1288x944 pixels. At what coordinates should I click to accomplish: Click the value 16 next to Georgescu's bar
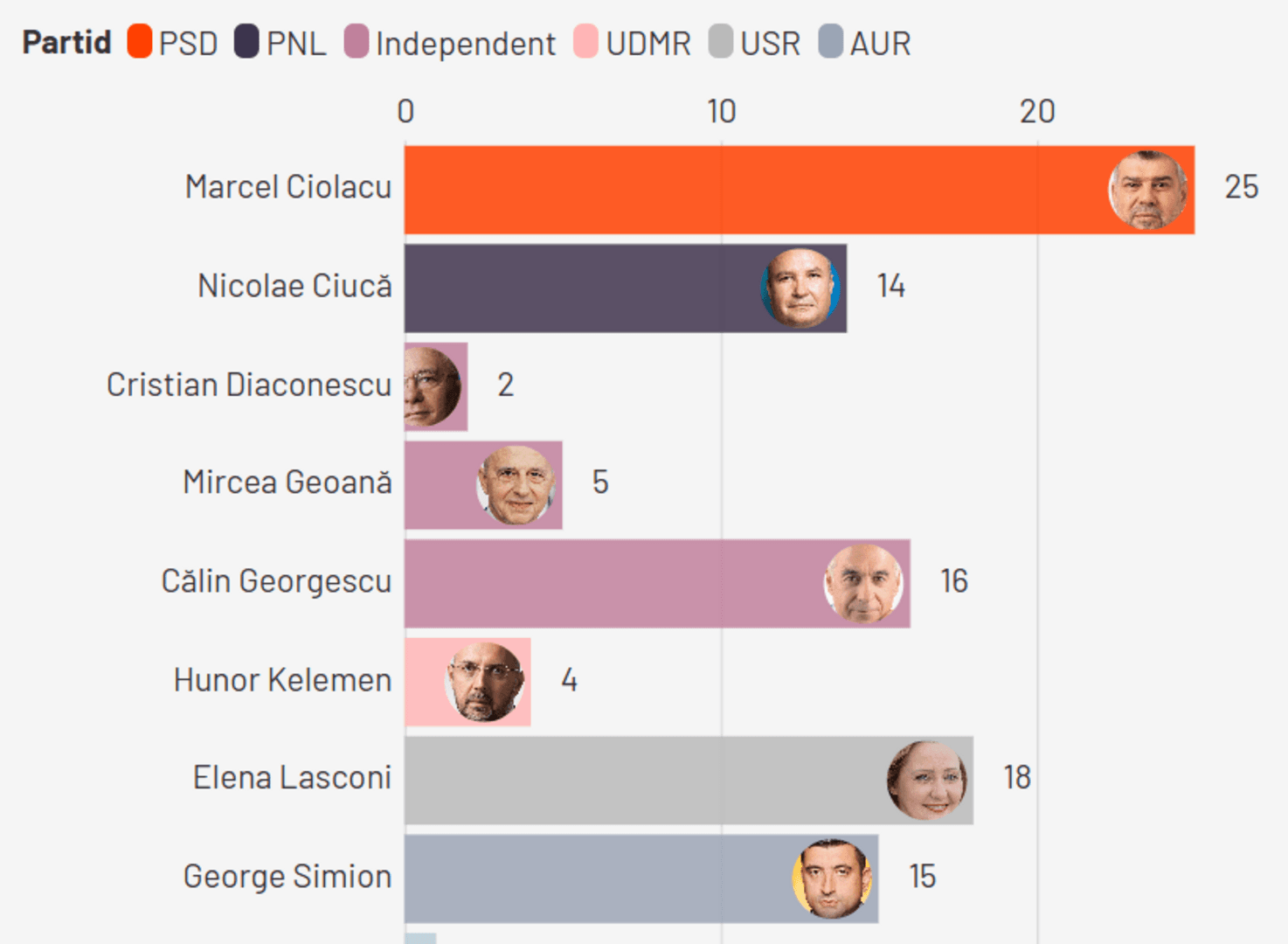(953, 581)
